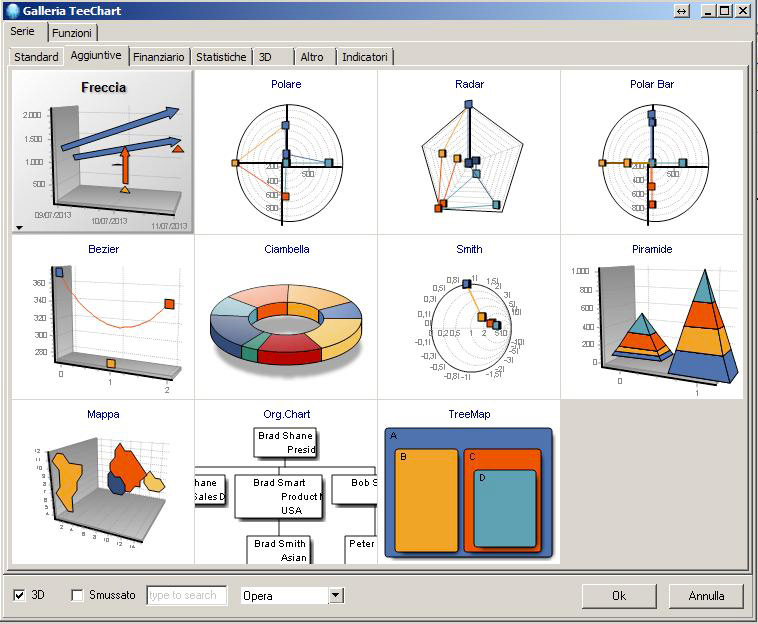Screen dimensions: 758x624
Task: Focus the type to search field
Action: (x=186, y=596)
